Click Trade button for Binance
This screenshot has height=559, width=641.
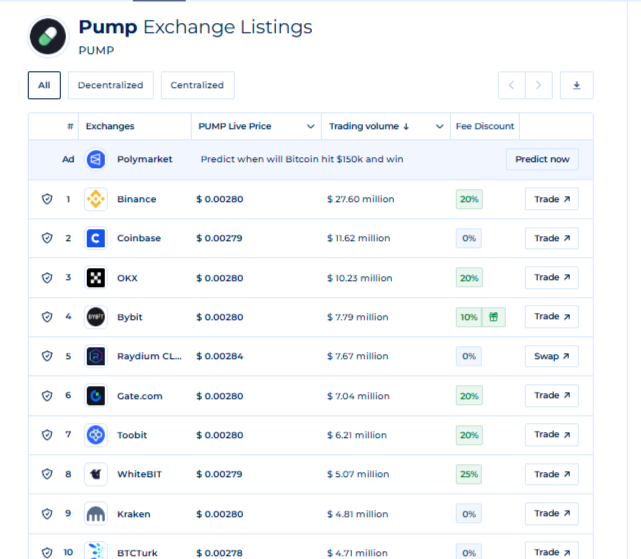tap(552, 199)
